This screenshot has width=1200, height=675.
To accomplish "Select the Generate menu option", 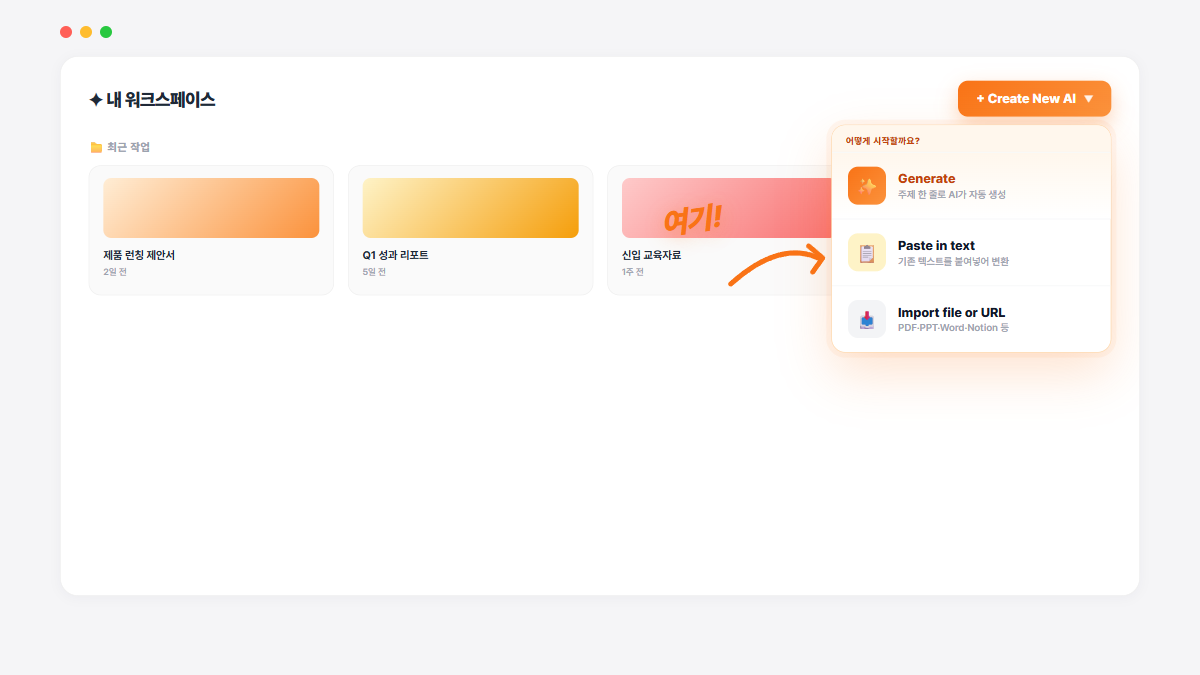I will (x=971, y=186).
